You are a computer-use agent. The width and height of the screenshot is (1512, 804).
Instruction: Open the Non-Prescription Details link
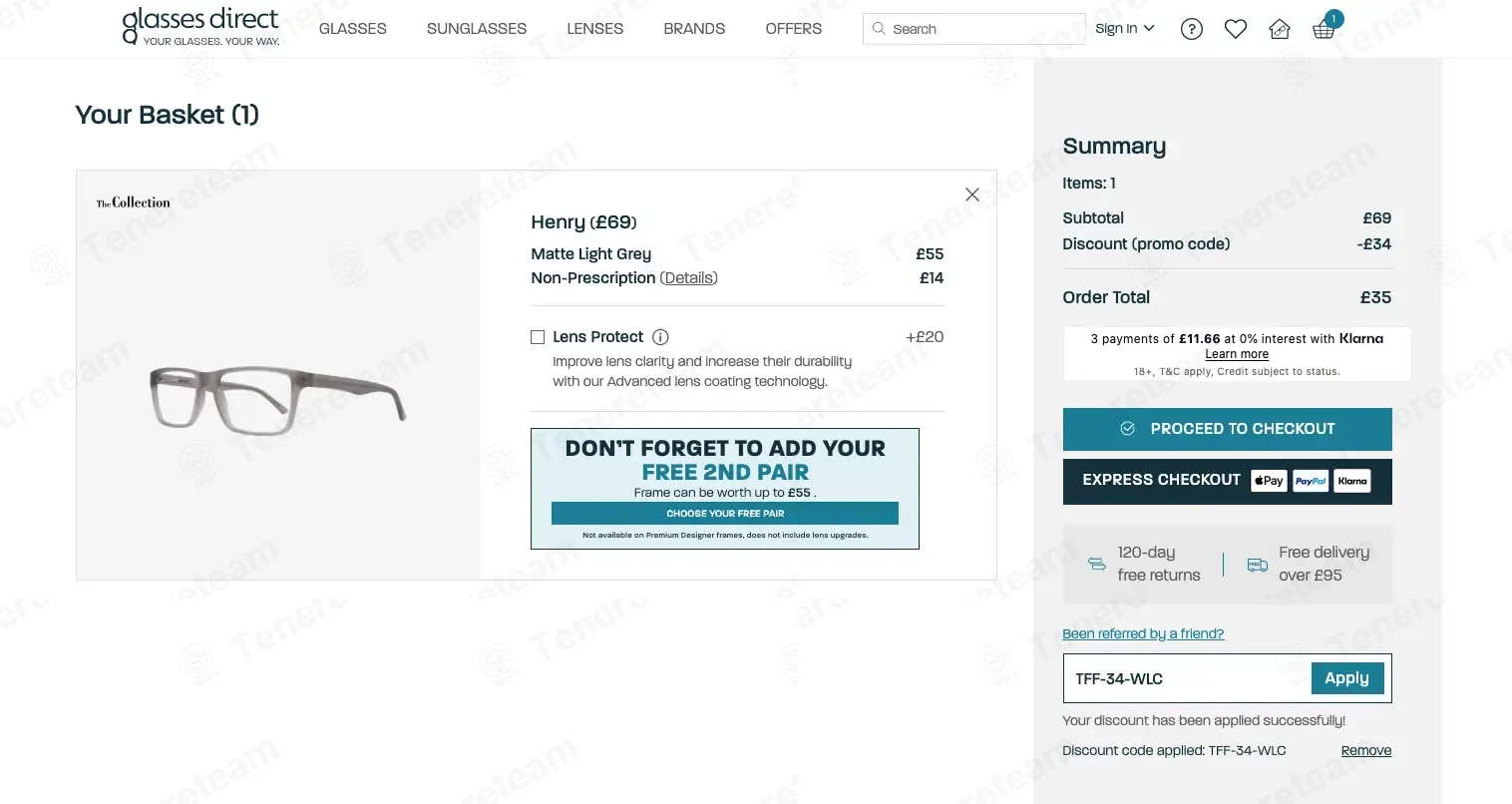click(x=688, y=278)
